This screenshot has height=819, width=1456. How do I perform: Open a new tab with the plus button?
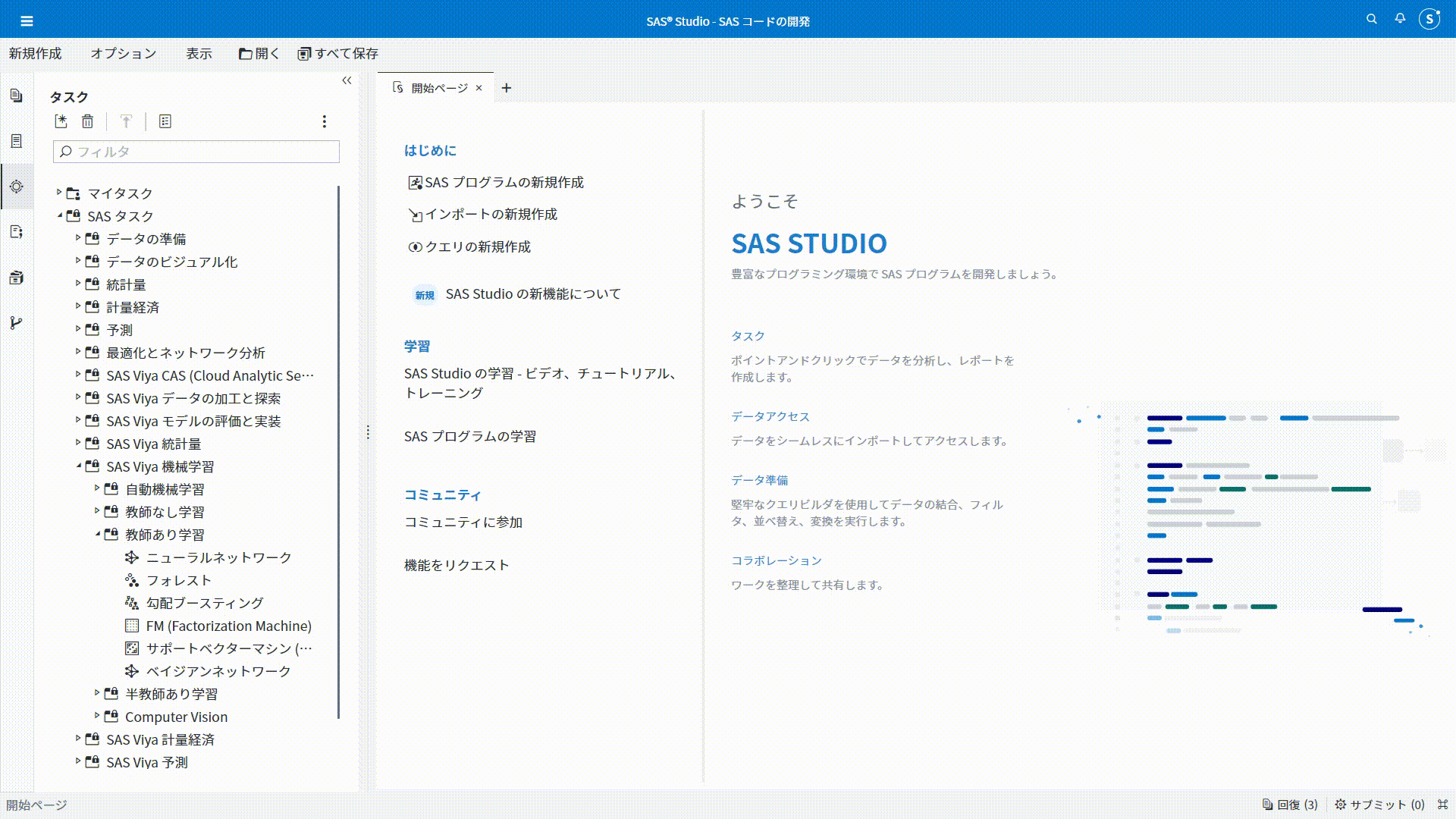pyautogui.click(x=507, y=88)
